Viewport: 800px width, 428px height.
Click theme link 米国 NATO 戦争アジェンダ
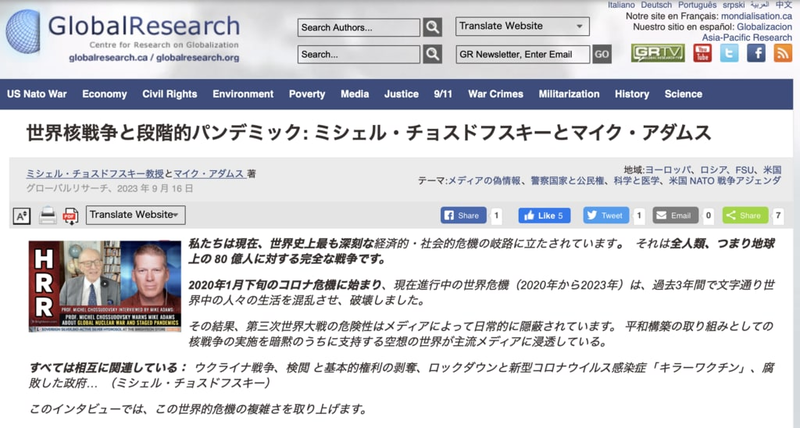(x=725, y=181)
